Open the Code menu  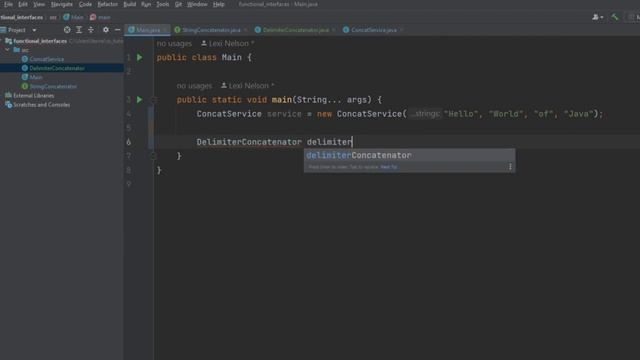click(85, 4)
